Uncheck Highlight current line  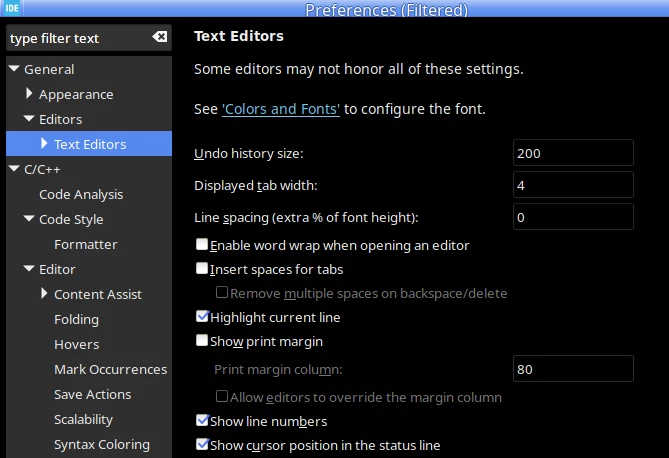point(202,316)
